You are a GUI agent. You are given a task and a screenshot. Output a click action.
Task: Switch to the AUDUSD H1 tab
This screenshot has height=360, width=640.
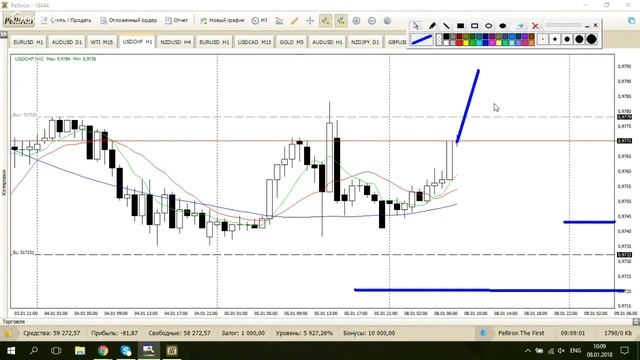click(327, 42)
